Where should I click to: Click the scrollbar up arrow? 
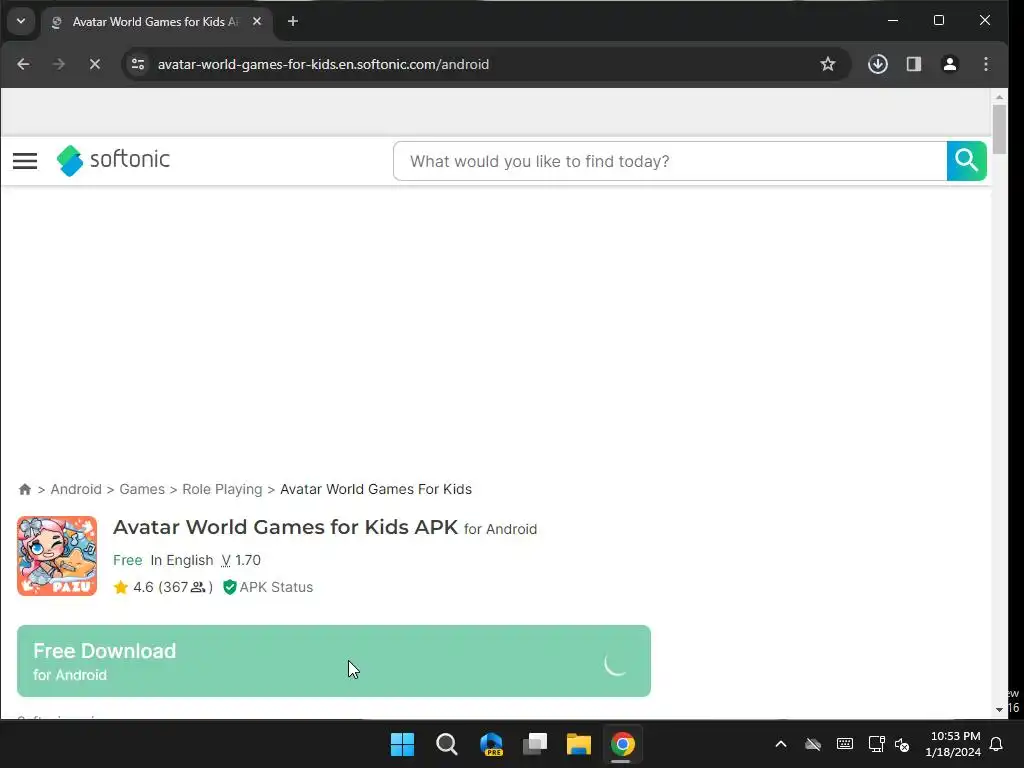999,97
